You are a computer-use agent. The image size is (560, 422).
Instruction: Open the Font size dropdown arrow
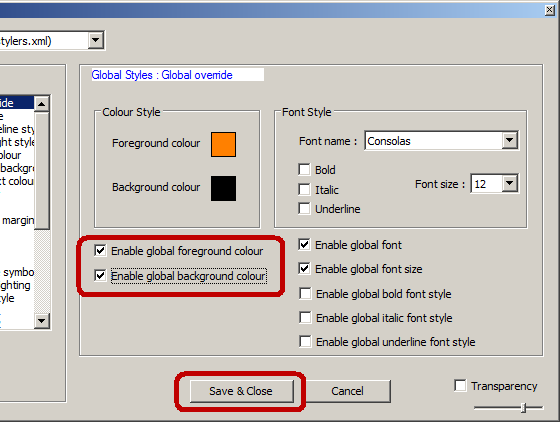[x=510, y=184]
